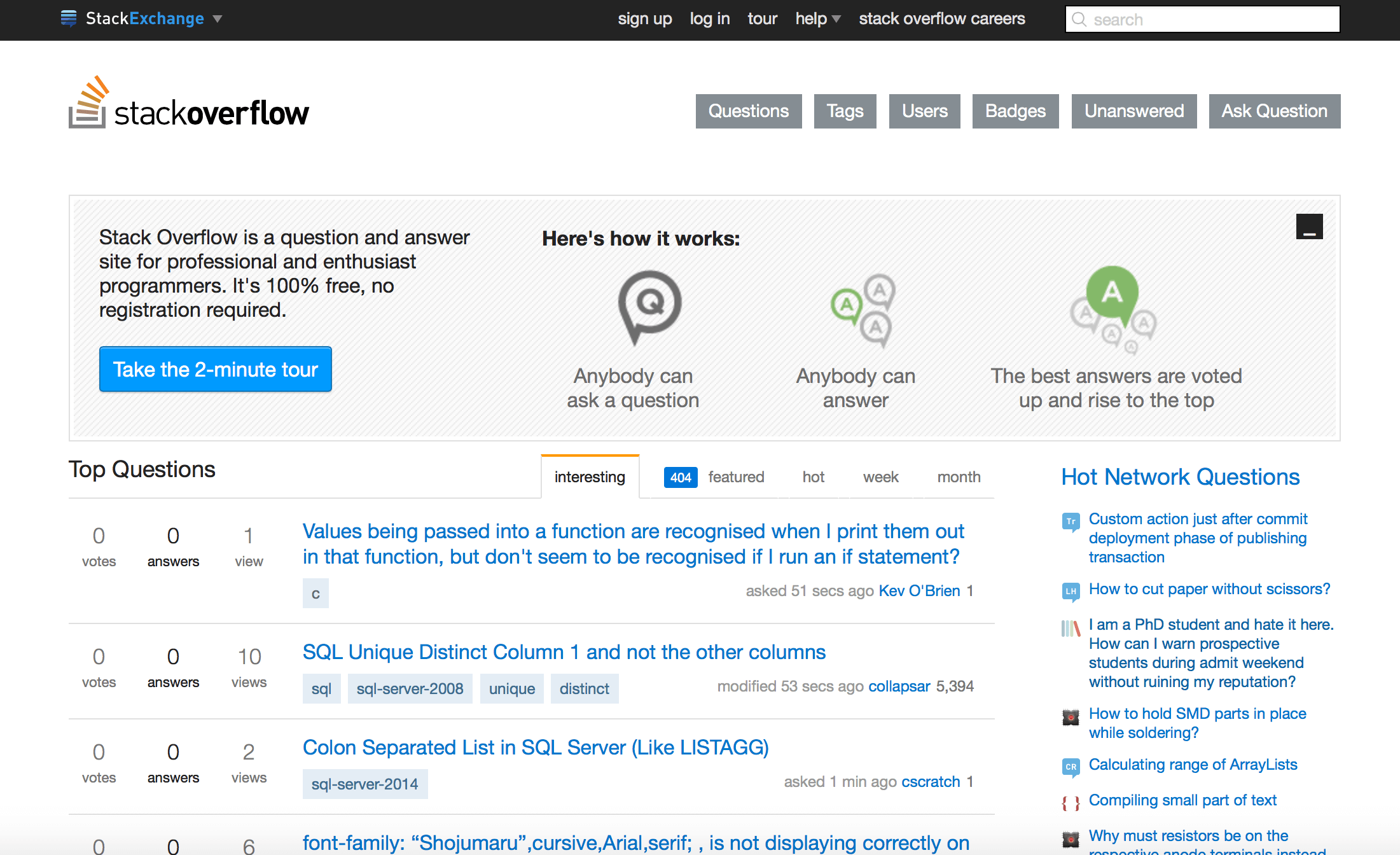
Task: Open cscratch's user profile
Action: [x=931, y=782]
